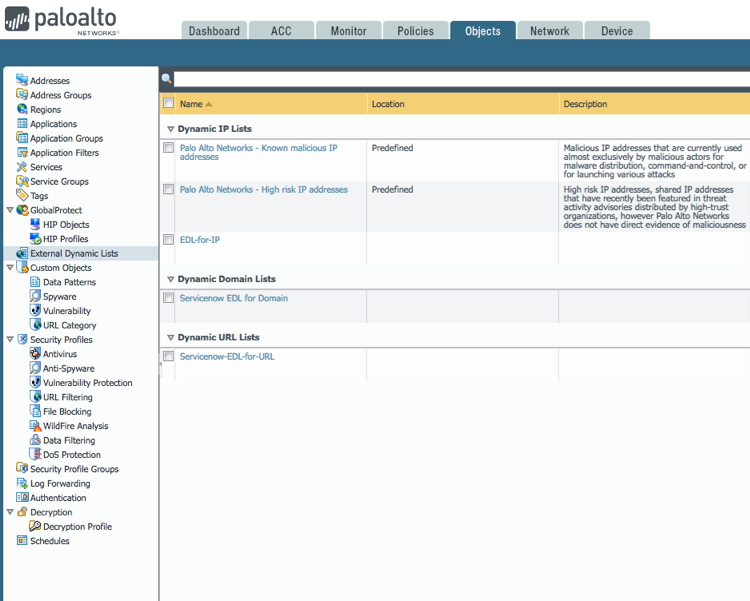Select Schedules in sidebar
Image resolution: width=750 pixels, height=601 pixels.
pyautogui.click(x=50, y=541)
